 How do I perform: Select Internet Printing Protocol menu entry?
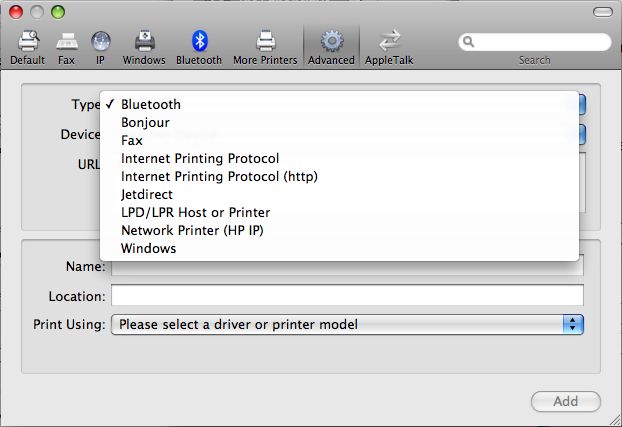(x=340, y=158)
